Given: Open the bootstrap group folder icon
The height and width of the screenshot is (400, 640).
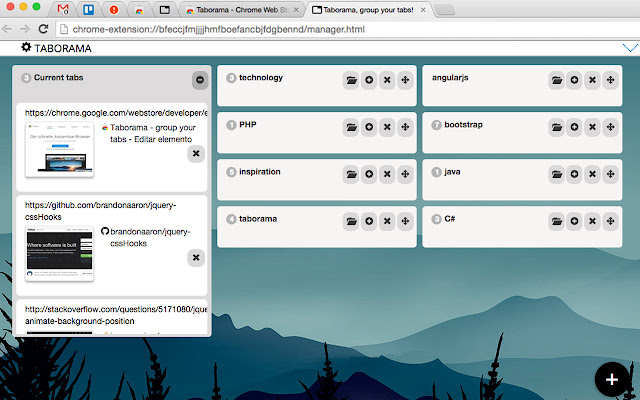Looking at the screenshot, I should pyautogui.click(x=556, y=127).
